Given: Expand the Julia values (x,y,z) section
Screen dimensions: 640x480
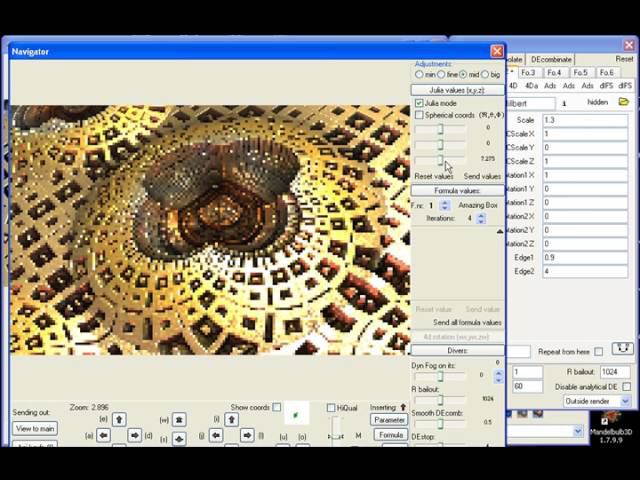Looking at the screenshot, I should coord(457,90).
